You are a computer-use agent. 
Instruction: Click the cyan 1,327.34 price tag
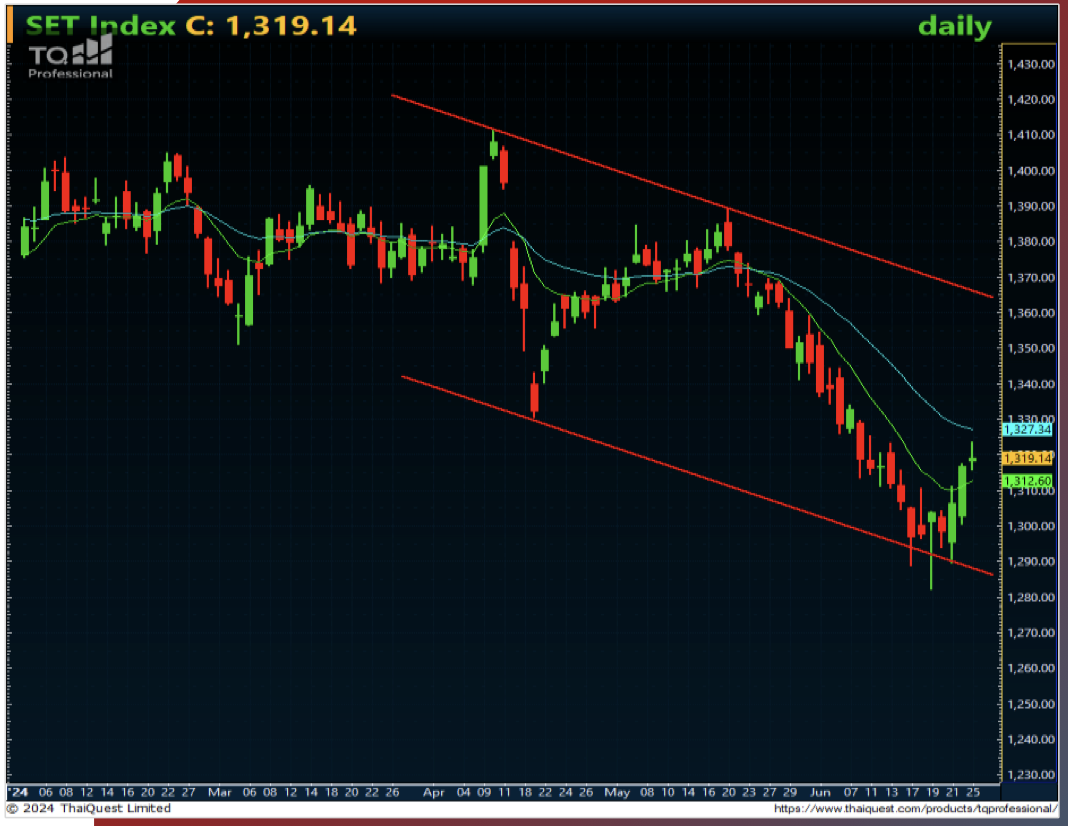tap(1027, 430)
